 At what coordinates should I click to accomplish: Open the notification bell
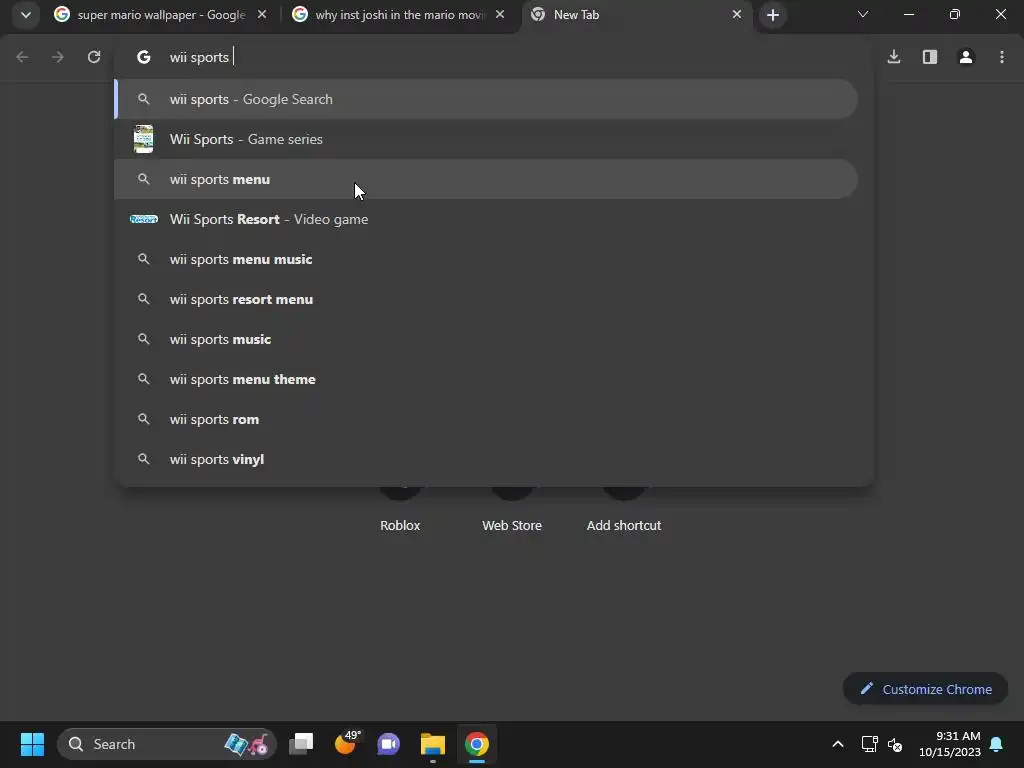coord(997,744)
